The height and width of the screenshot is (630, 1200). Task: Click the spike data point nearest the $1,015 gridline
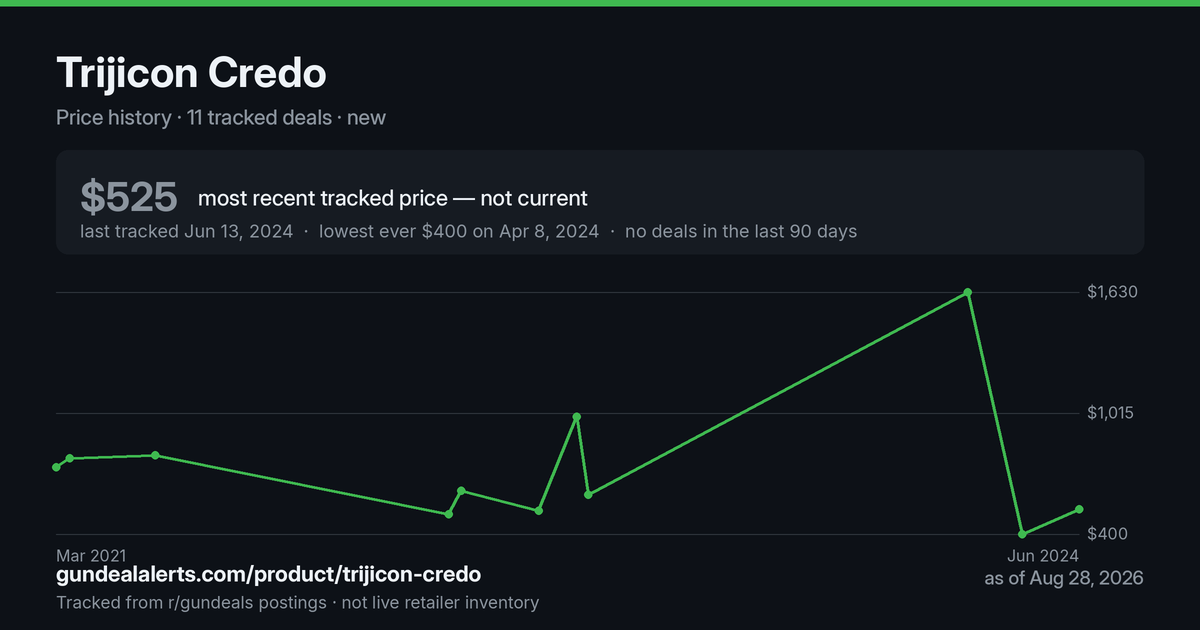tap(577, 416)
